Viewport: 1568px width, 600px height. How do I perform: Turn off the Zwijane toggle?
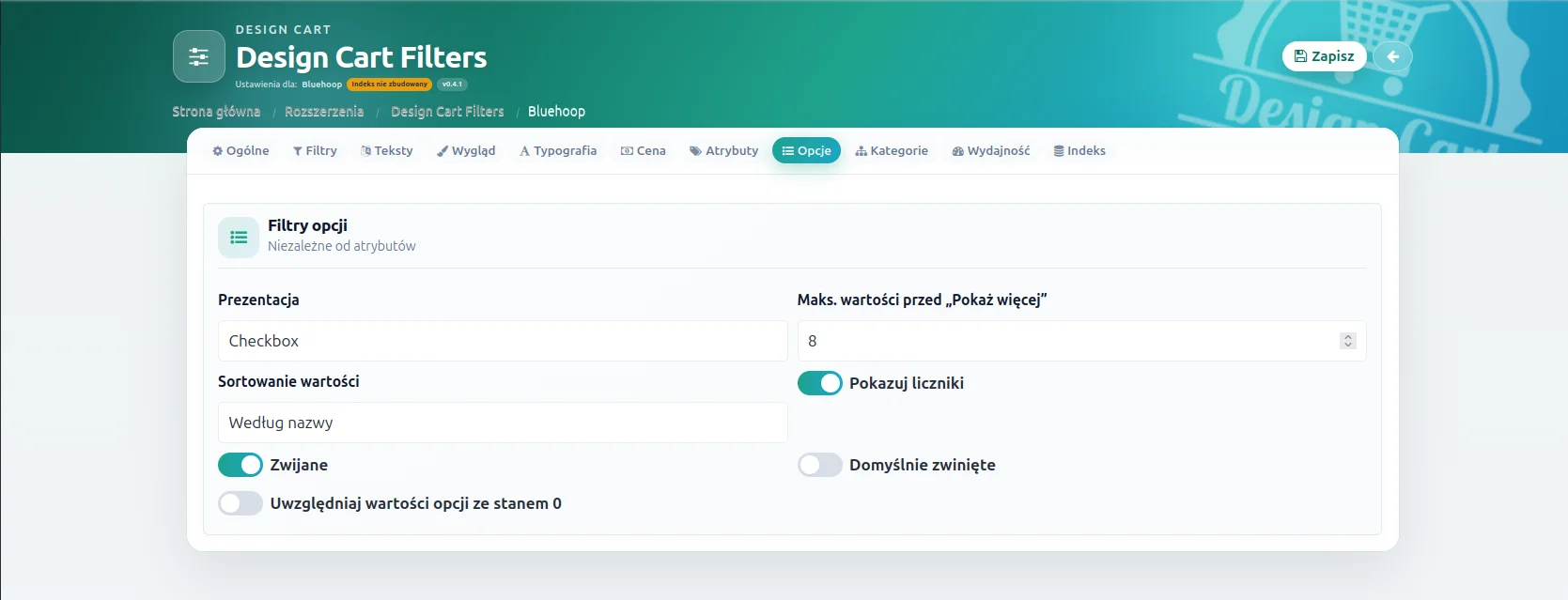(x=241, y=465)
